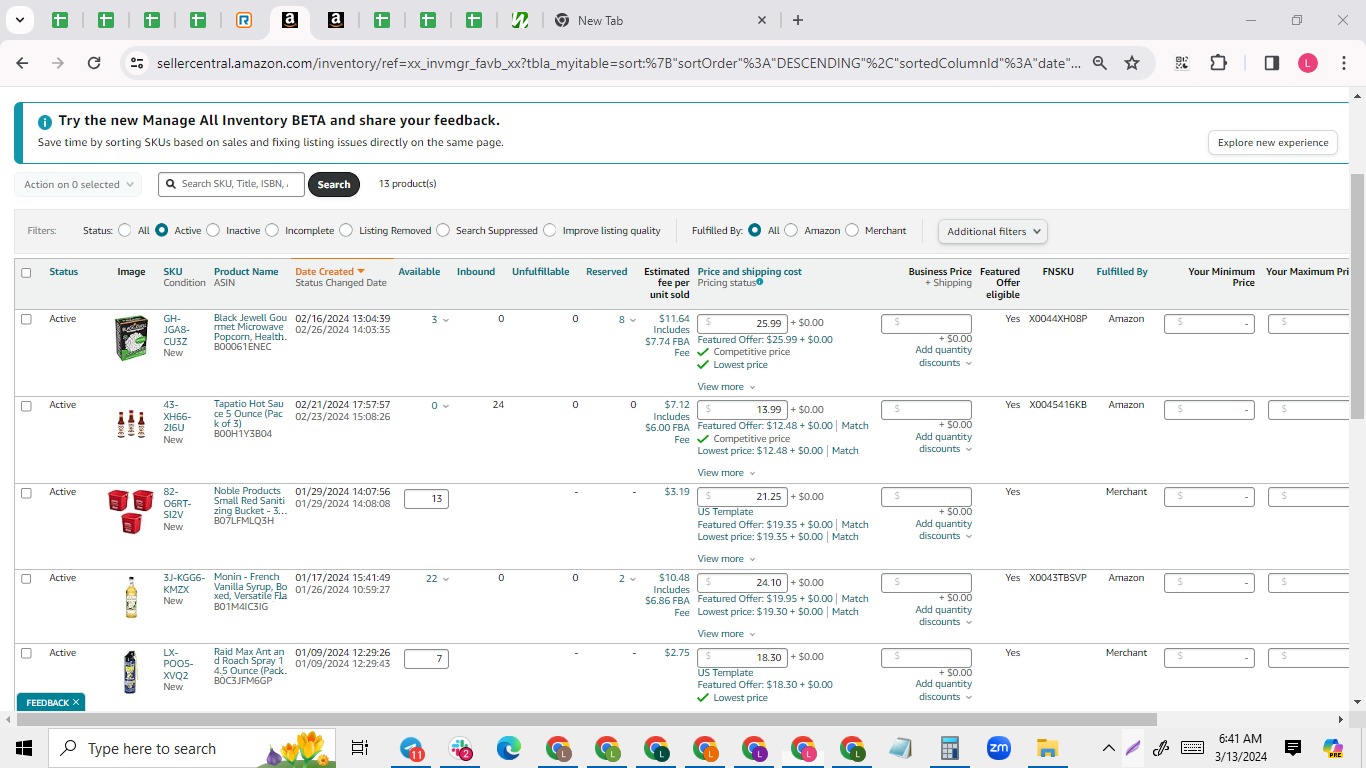Bookmark this page with the star icon
The image size is (1366, 768).
(1132, 63)
